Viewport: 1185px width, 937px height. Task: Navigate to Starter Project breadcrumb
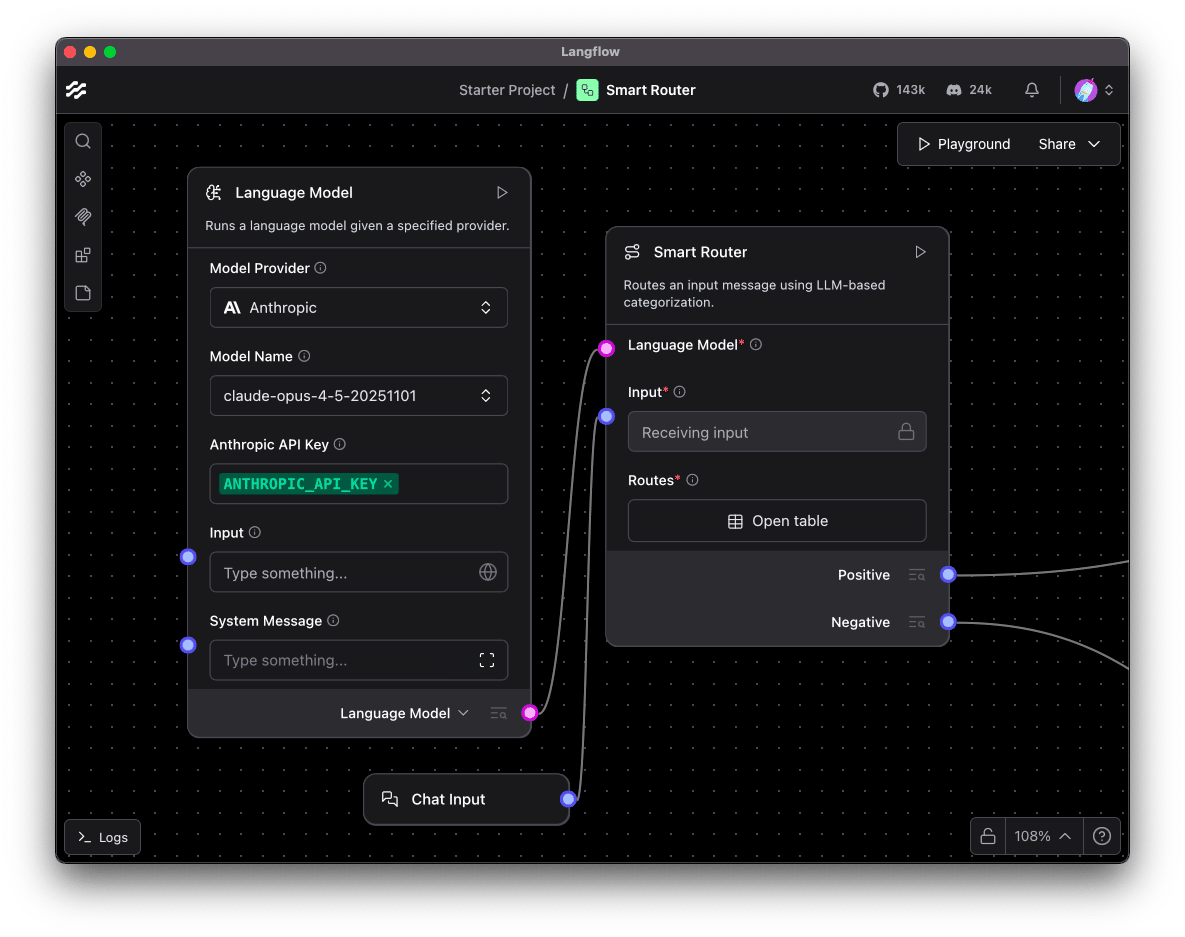(x=507, y=90)
